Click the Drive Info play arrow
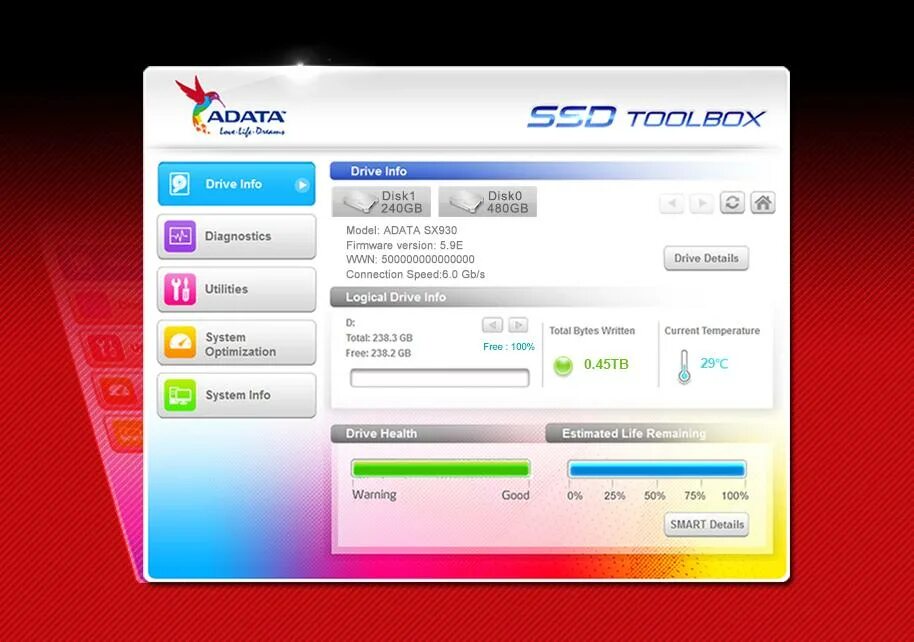Image resolution: width=914 pixels, height=642 pixels. 302,185
